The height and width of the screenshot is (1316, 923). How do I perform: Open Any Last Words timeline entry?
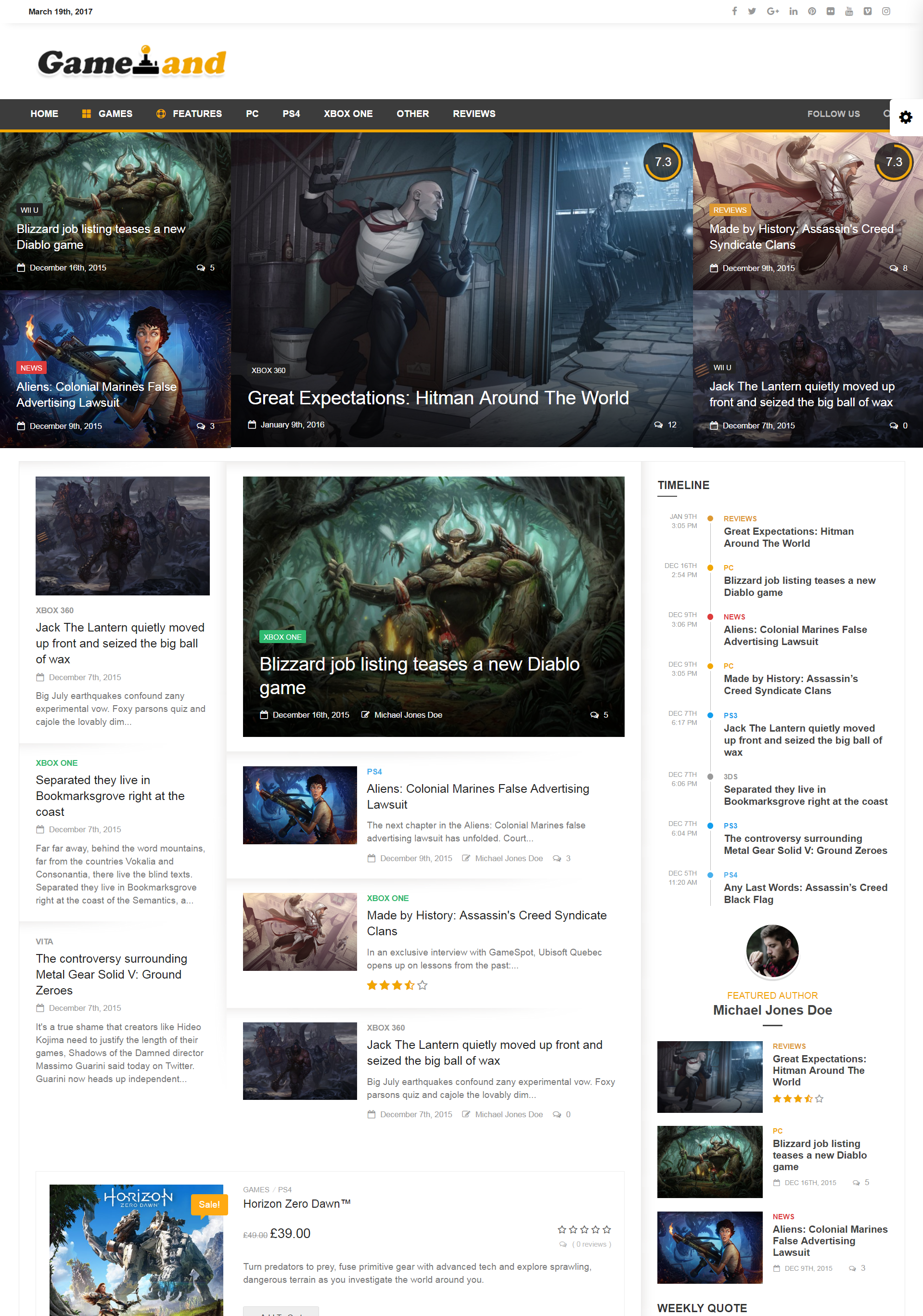pos(806,893)
